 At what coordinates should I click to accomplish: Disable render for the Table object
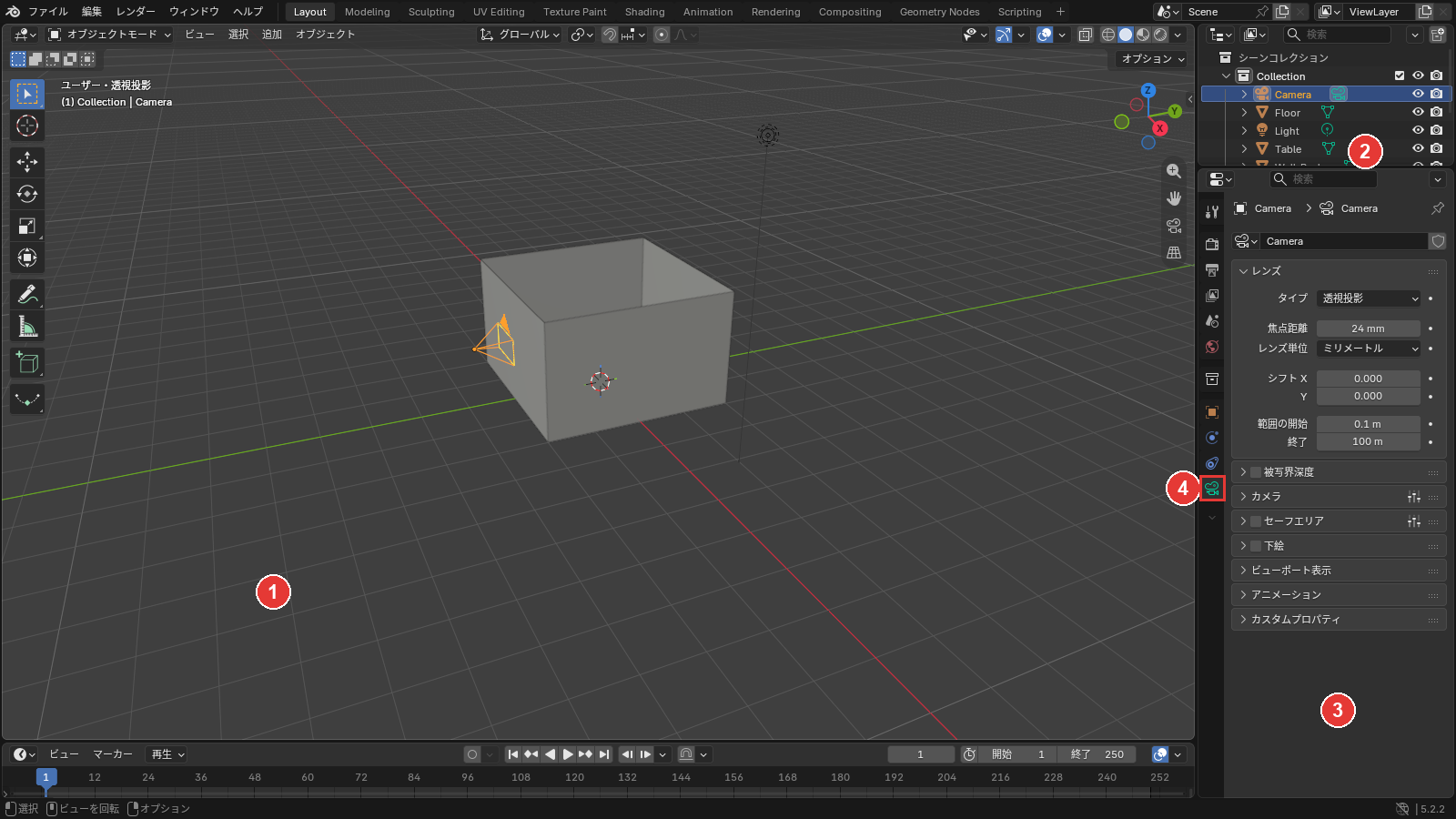[1436, 148]
